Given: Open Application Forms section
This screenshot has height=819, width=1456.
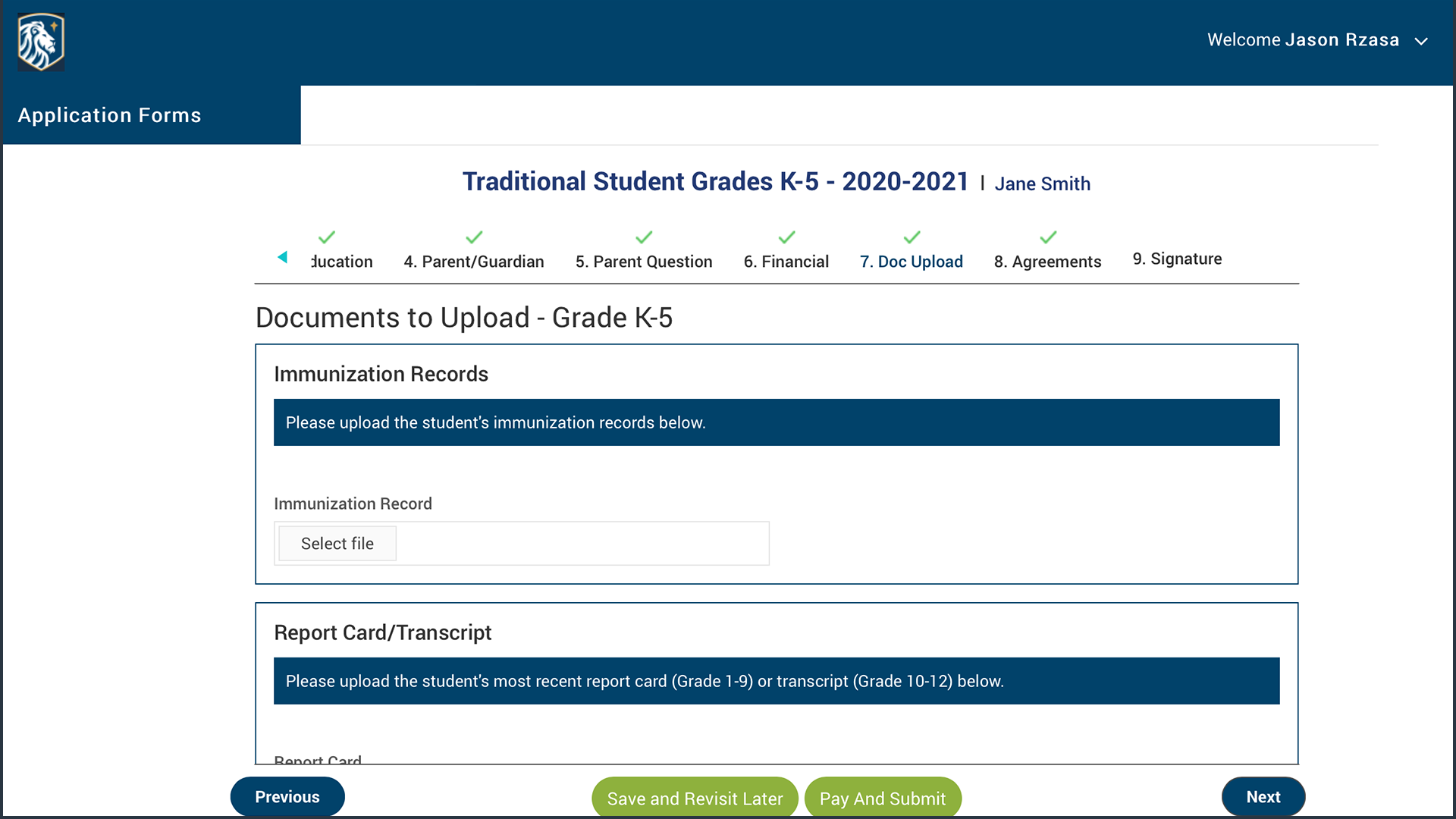Looking at the screenshot, I should 110,115.
